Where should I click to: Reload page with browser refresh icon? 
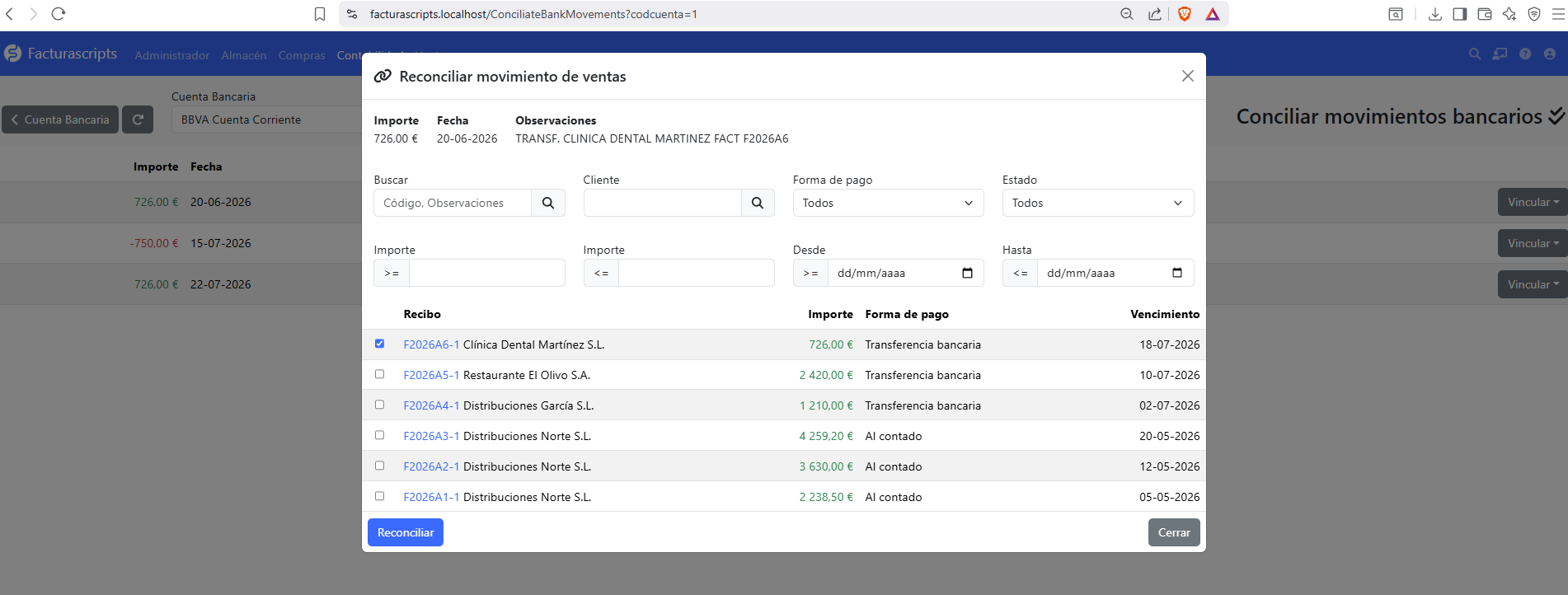click(x=59, y=14)
